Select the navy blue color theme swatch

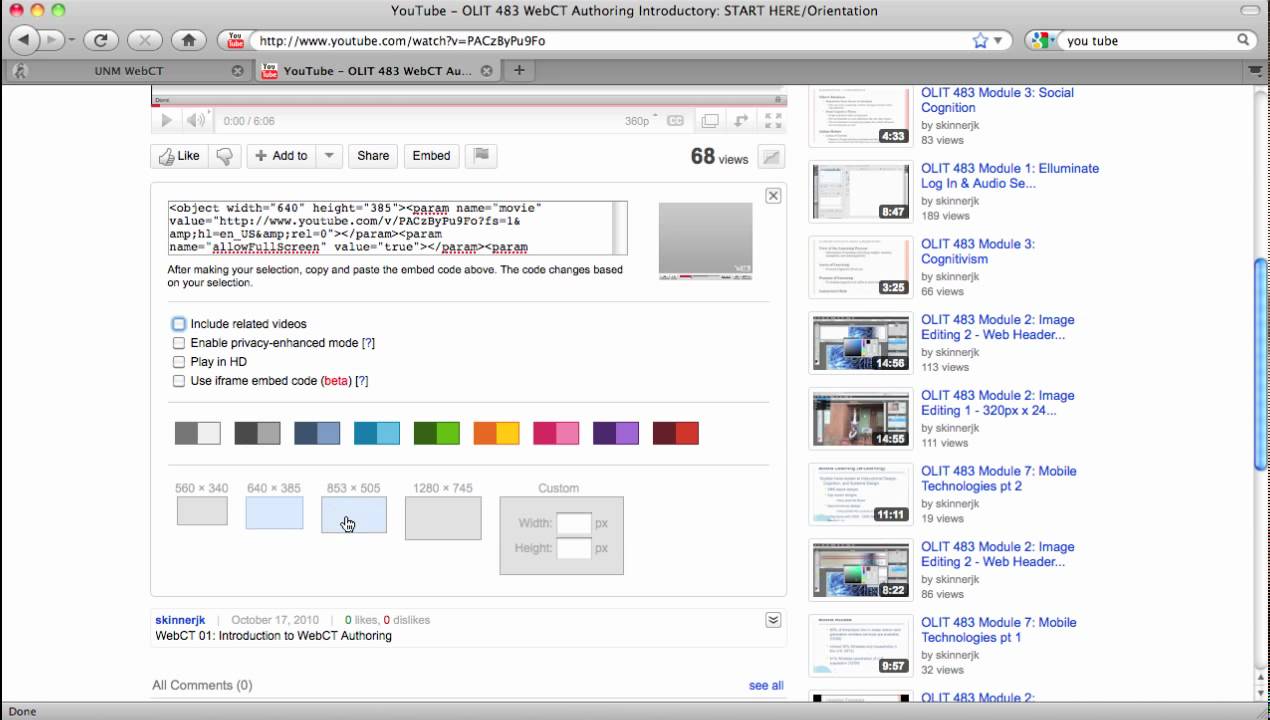[317, 433]
